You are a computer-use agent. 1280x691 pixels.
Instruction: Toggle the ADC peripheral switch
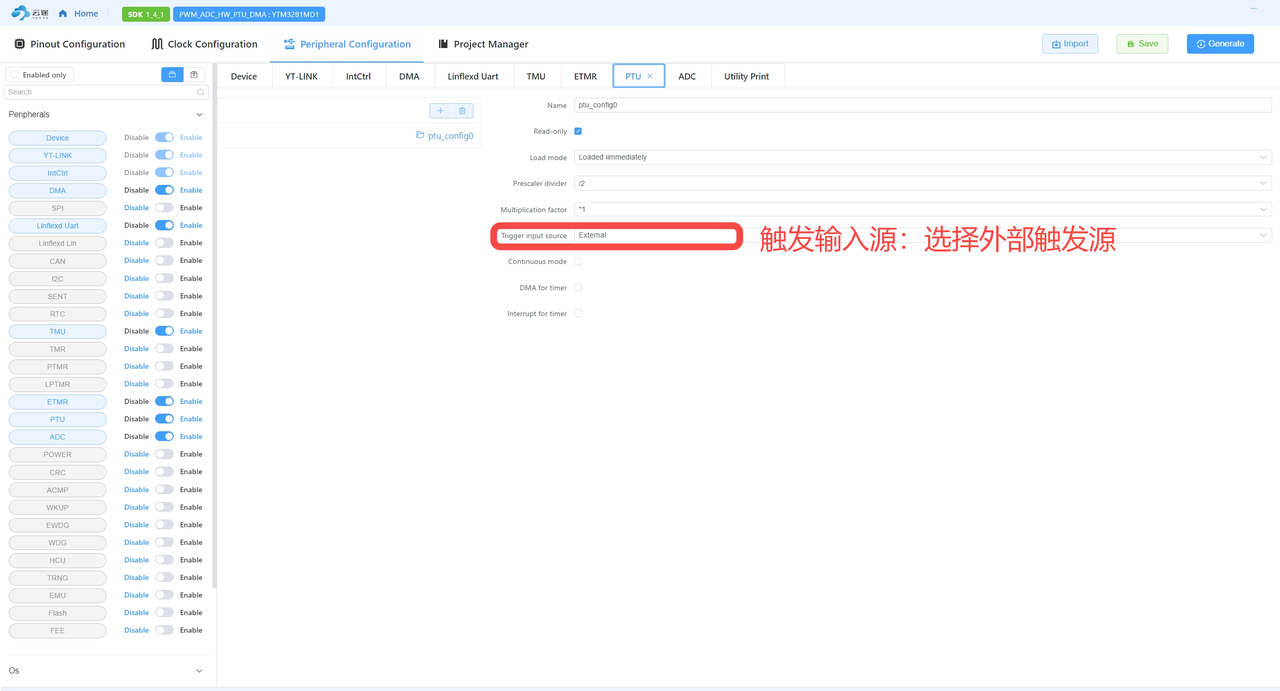[x=164, y=436]
